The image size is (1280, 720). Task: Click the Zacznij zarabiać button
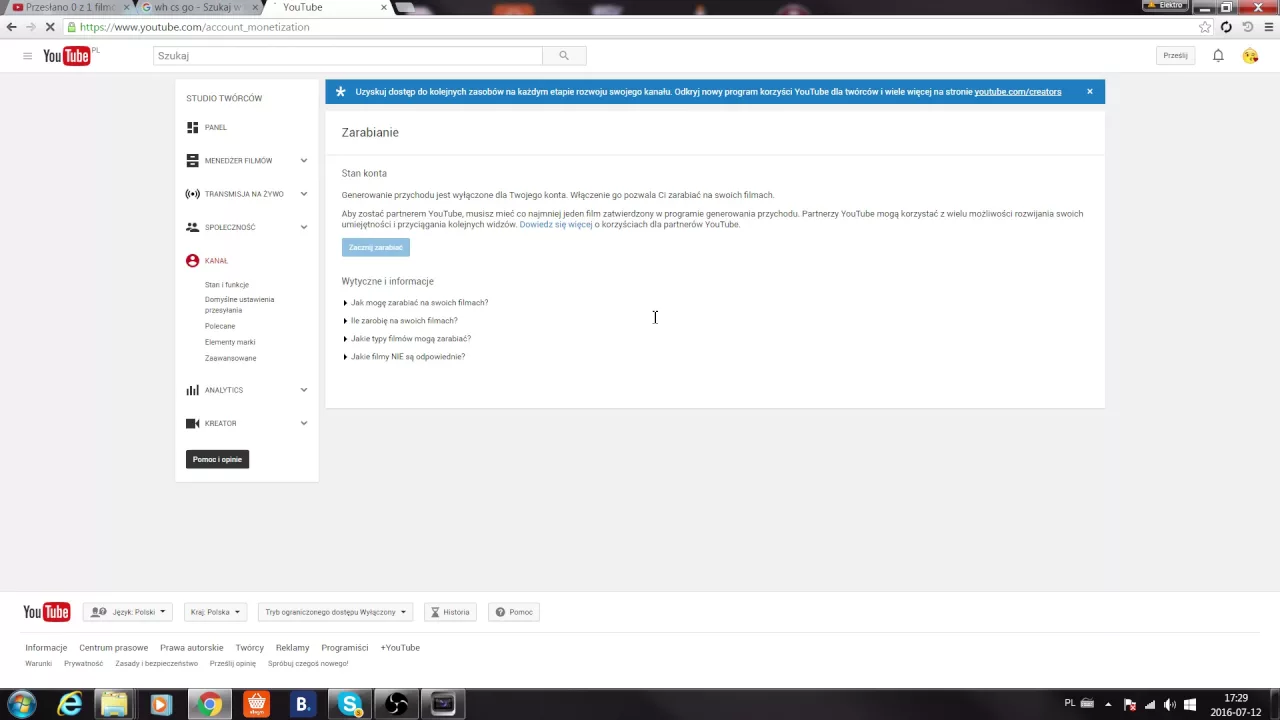(376, 247)
